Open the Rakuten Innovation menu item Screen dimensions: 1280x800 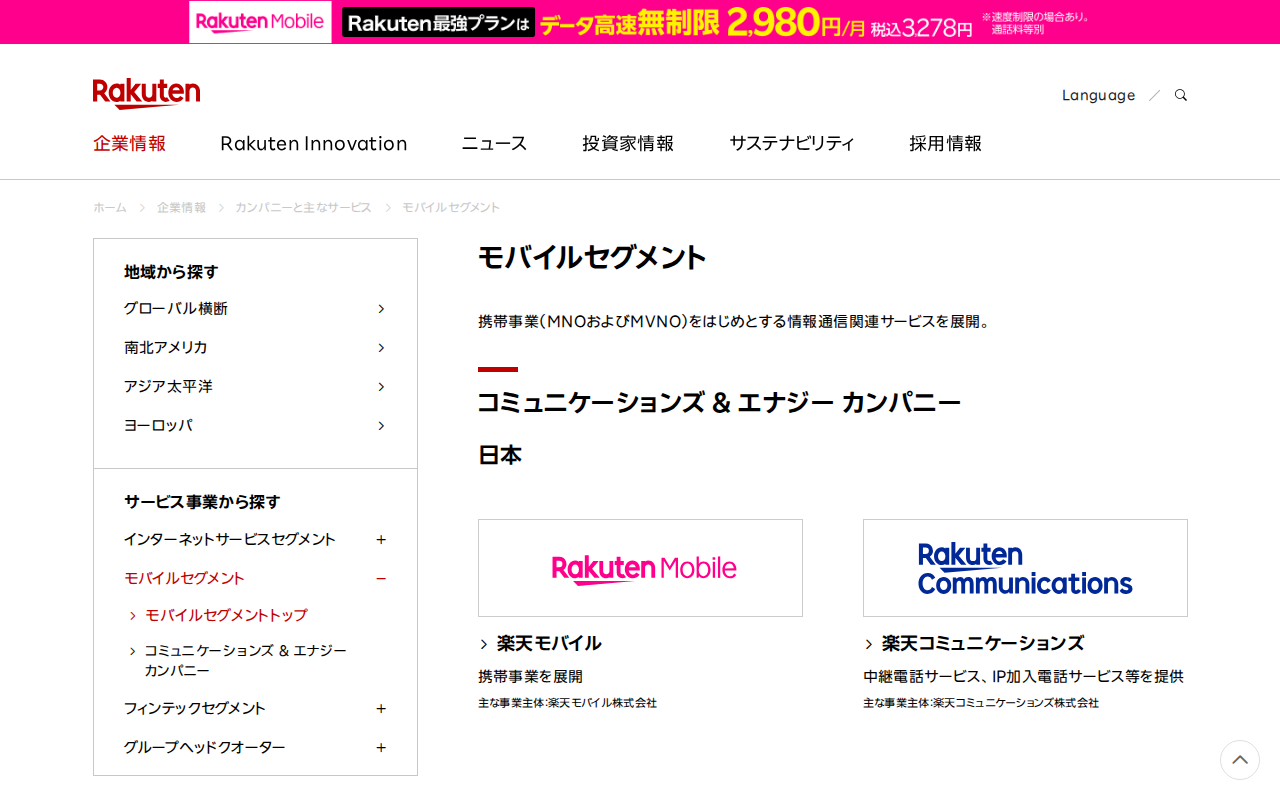314,143
